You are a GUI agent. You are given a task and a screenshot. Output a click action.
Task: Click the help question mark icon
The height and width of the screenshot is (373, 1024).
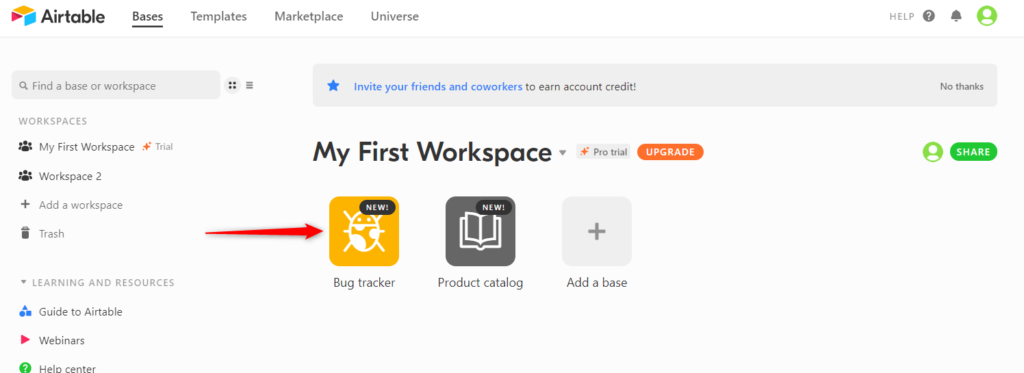click(929, 16)
